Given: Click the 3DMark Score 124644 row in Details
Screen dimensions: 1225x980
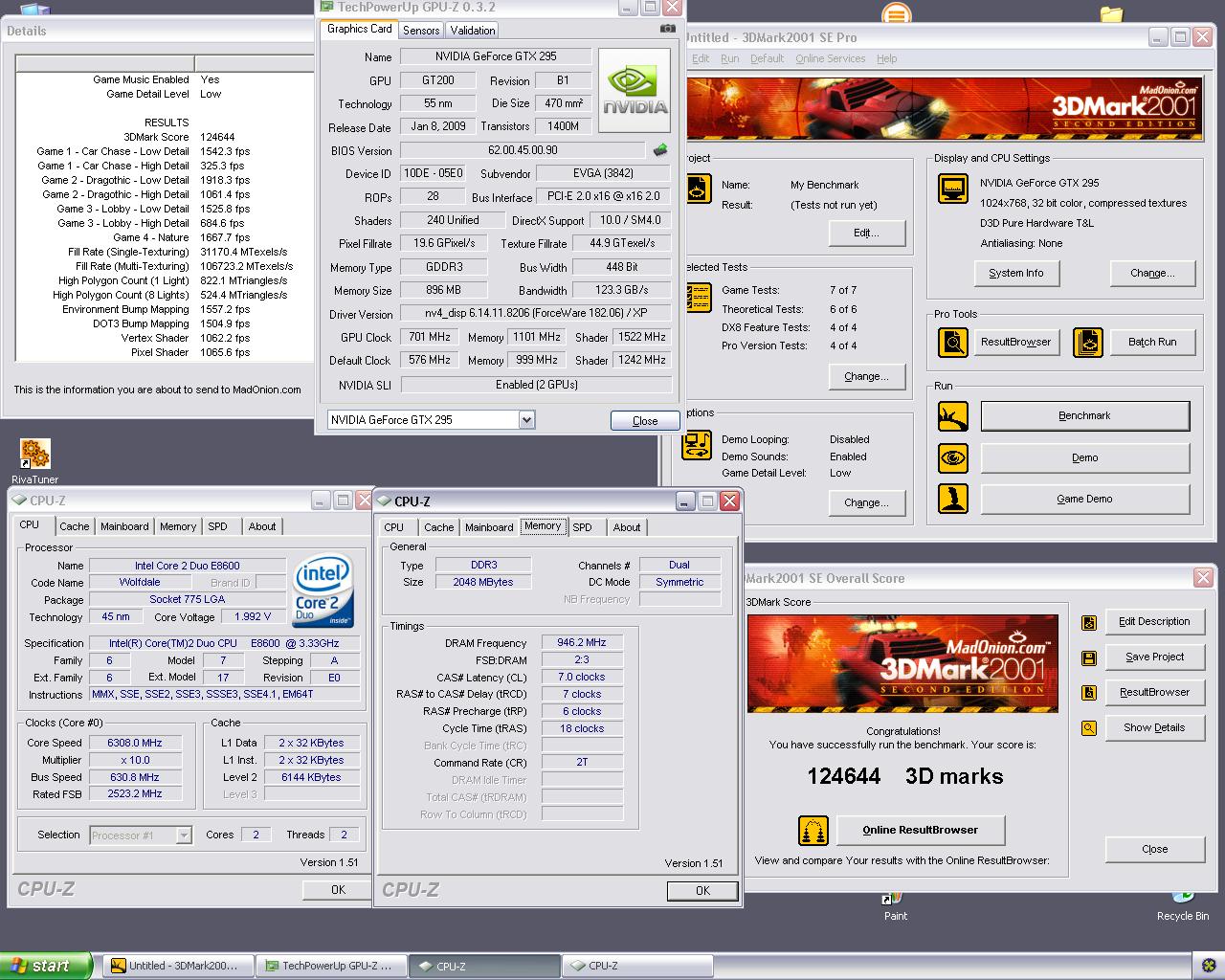Looking at the screenshot, I should 165,137.
